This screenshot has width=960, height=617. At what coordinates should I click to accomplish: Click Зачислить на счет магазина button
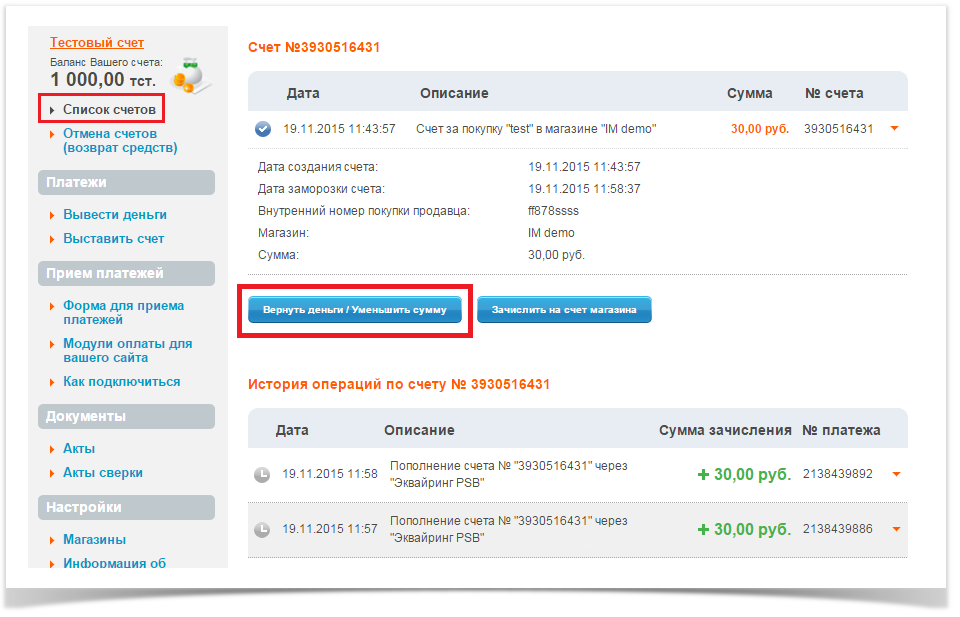[564, 310]
